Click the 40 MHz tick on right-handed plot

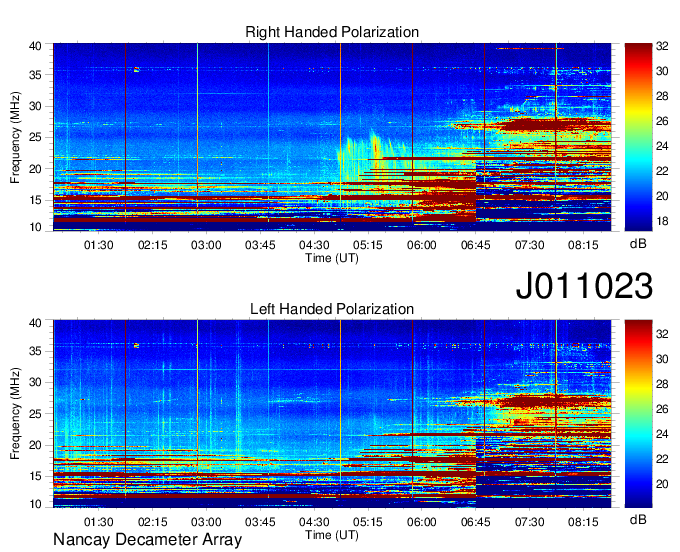click(35, 46)
